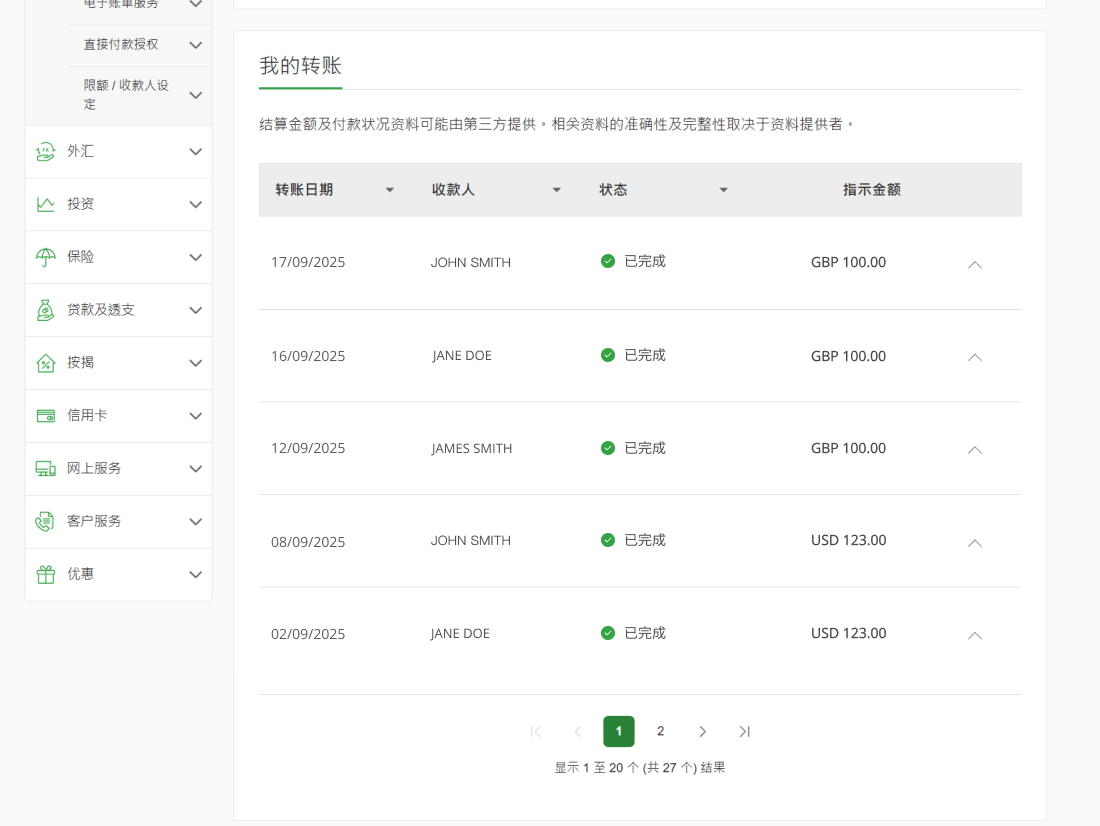Click the 贷款及透支 money bag icon
The width and height of the screenshot is (1100, 826).
tap(44, 309)
